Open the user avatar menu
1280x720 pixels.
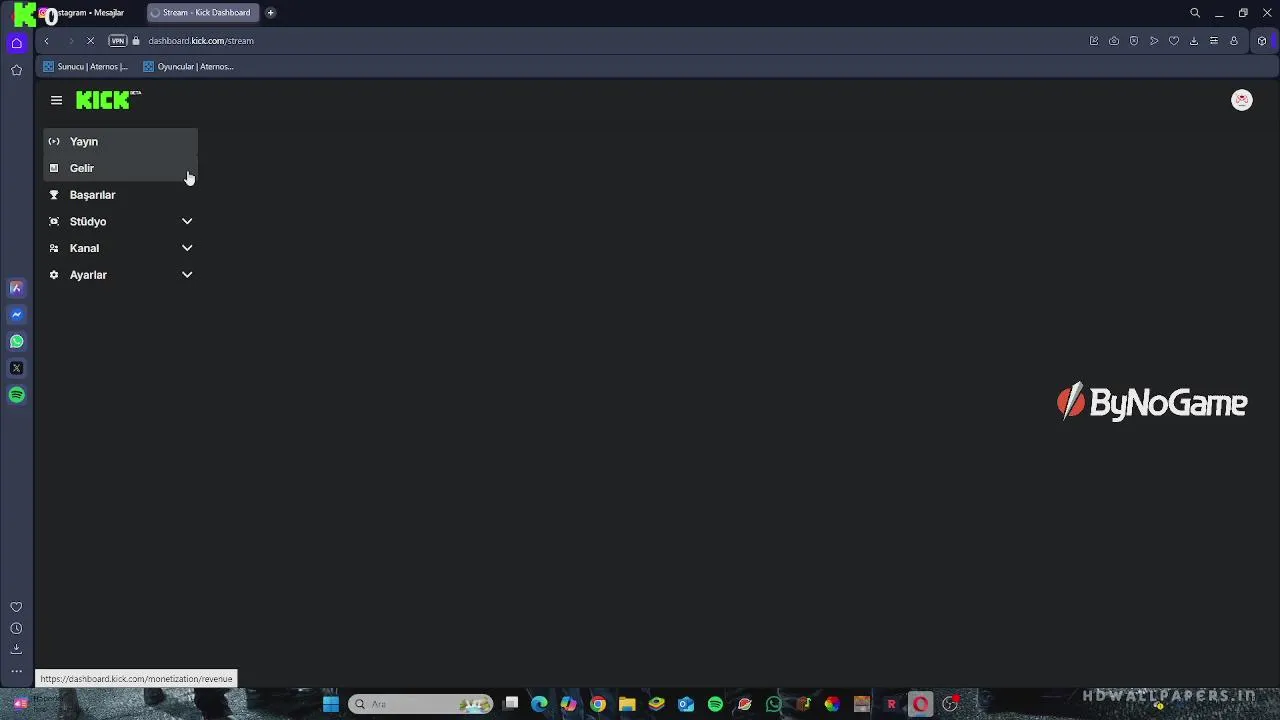[1241, 99]
